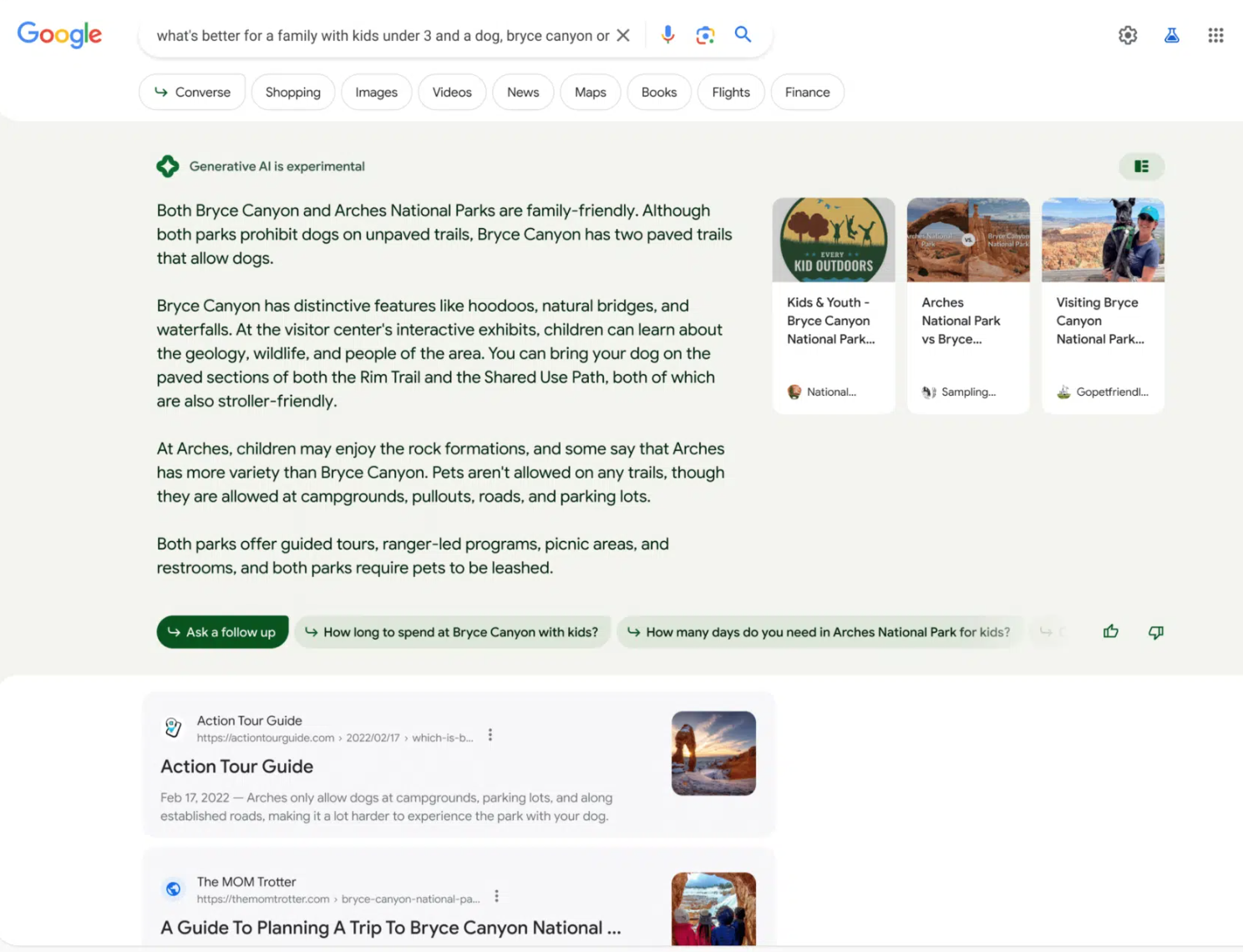The image size is (1243, 952).
Task: Open the Settings gear icon
Action: point(1128,35)
